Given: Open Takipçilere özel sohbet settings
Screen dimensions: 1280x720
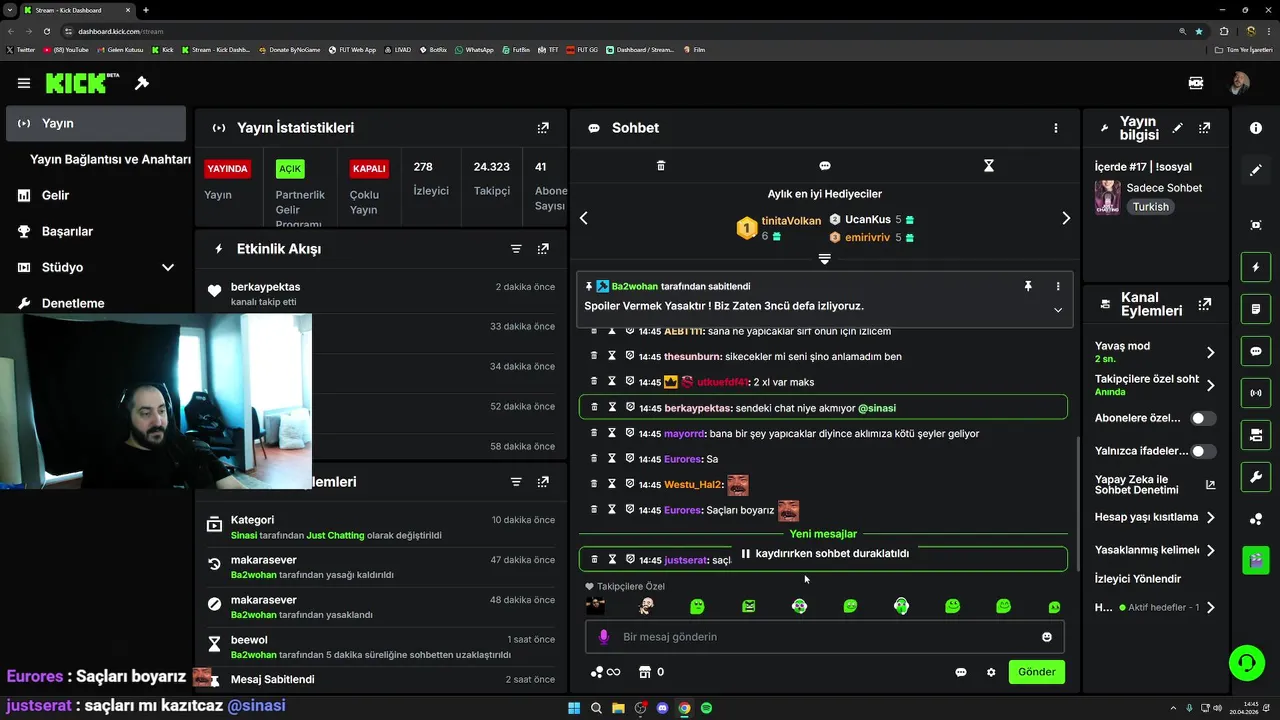Looking at the screenshot, I should pyautogui.click(x=1155, y=385).
